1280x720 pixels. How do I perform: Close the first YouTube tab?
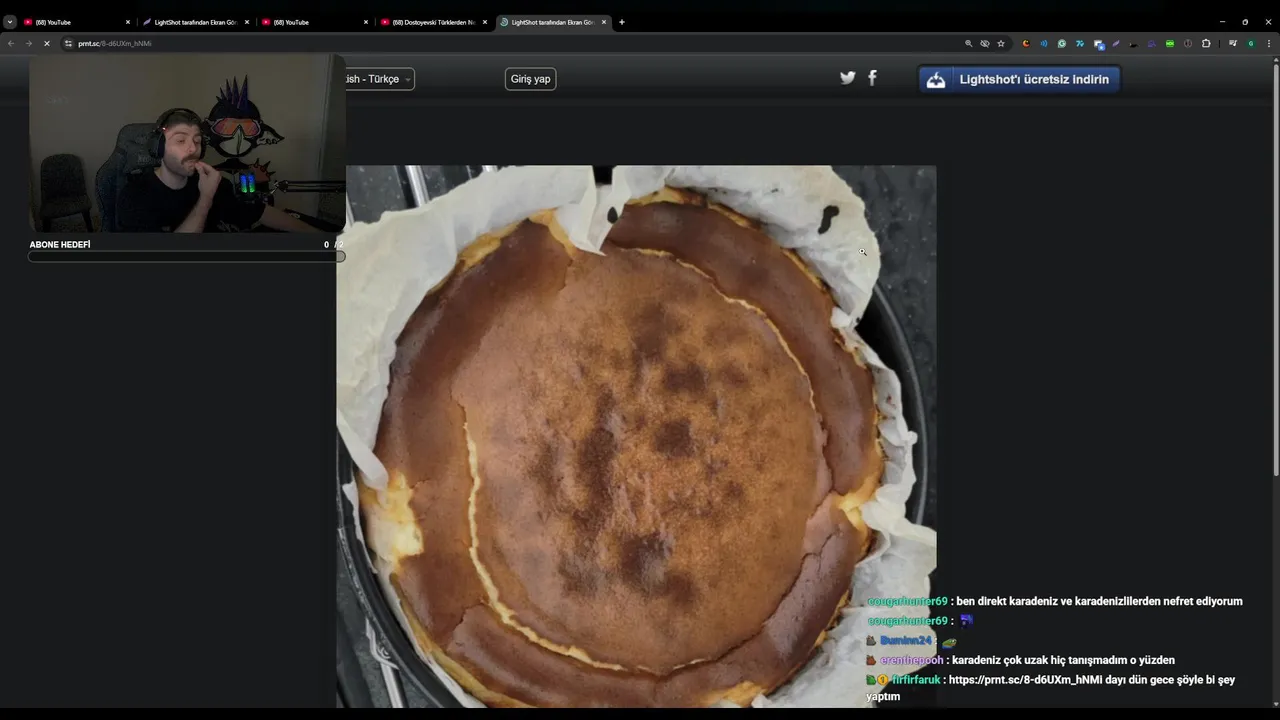[128, 22]
